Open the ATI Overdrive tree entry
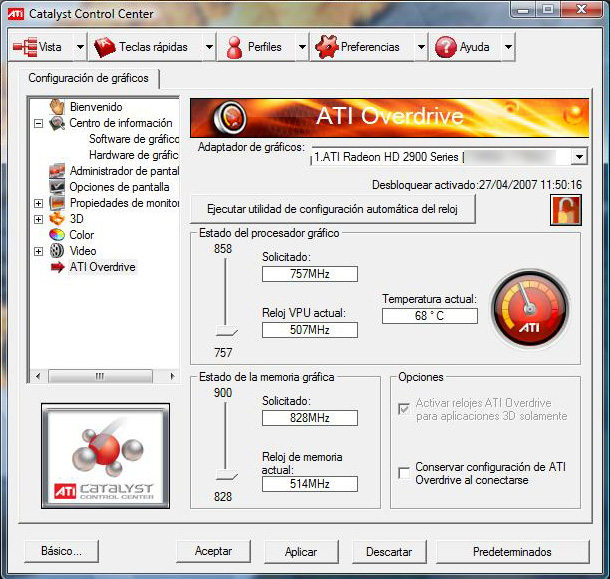This screenshot has height=579, width=610. 102,267
